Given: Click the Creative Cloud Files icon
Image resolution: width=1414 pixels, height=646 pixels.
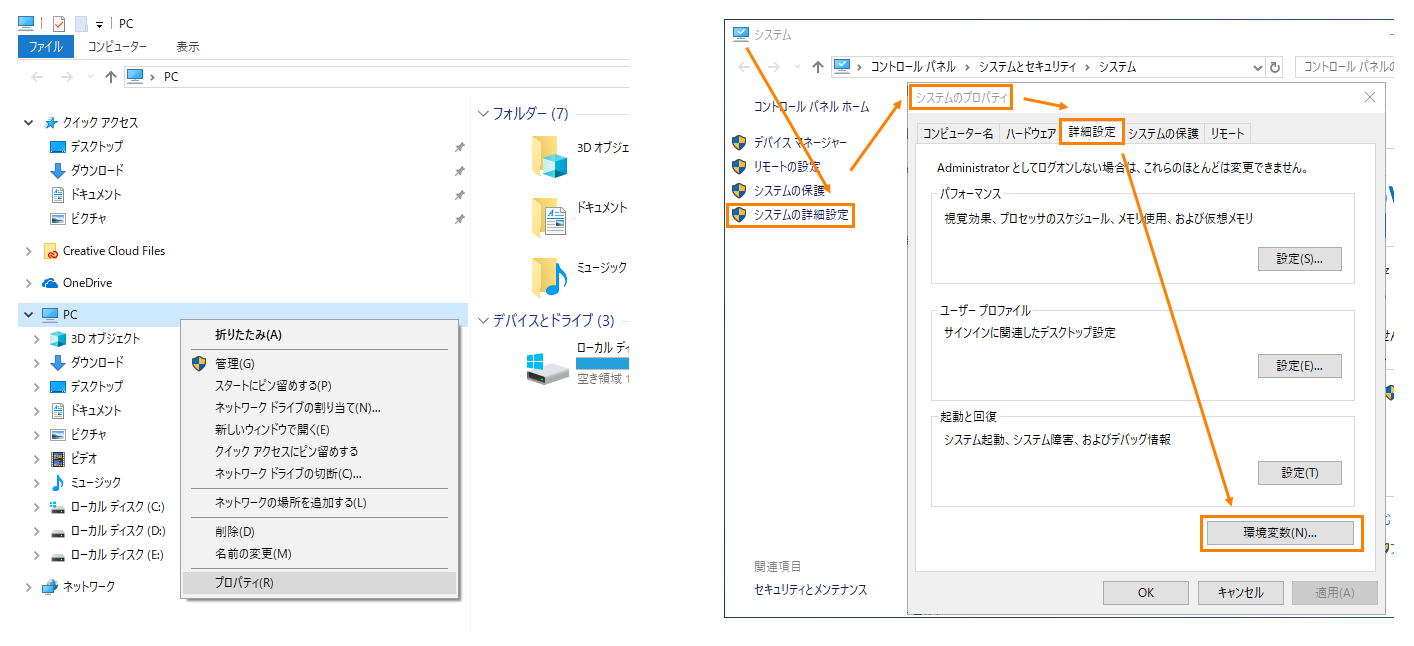Looking at the screenshot, I should point(51,251).
